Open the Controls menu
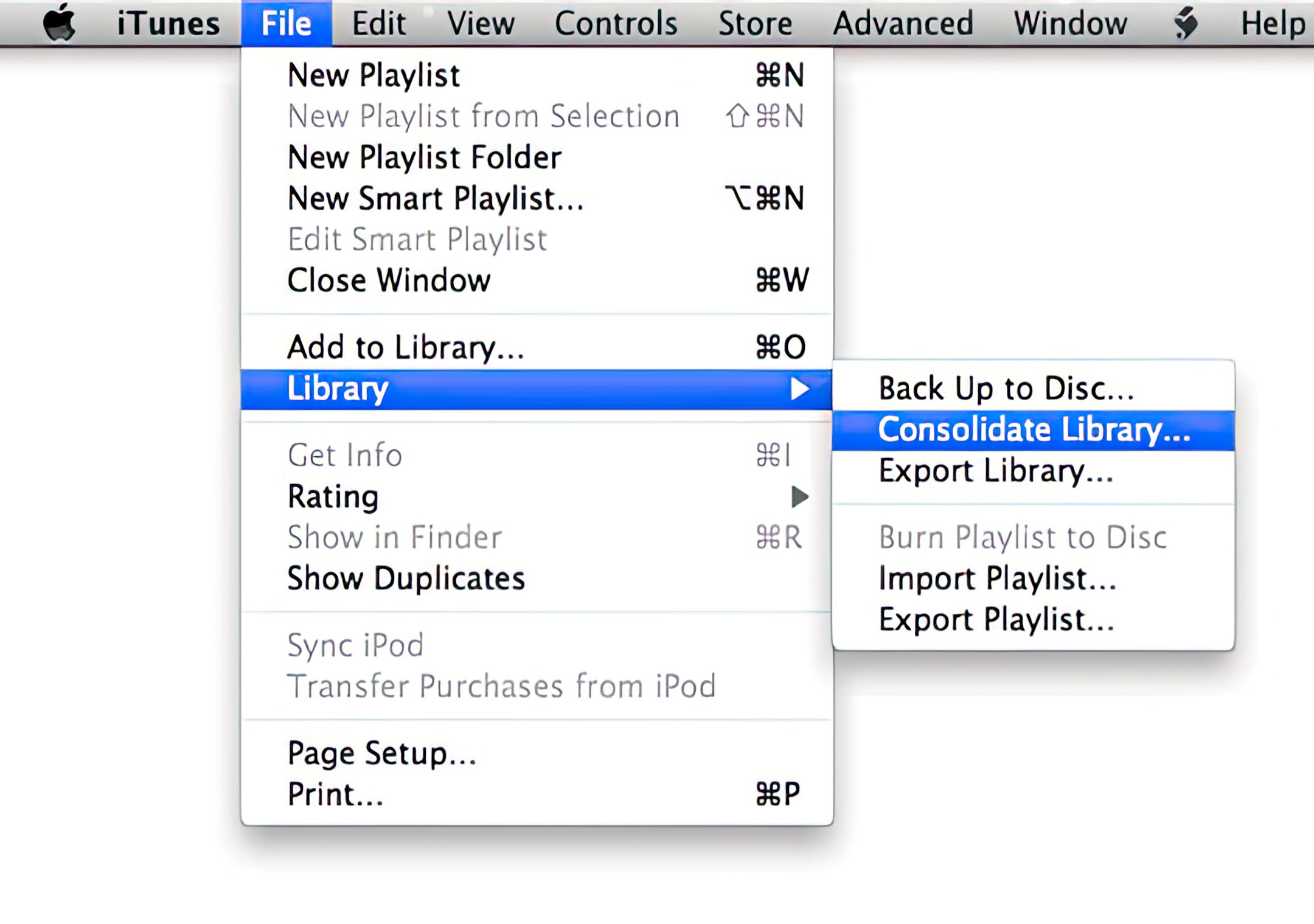Screen dimensions: 1314x924 pyautogui.click(x=616, y=24)
